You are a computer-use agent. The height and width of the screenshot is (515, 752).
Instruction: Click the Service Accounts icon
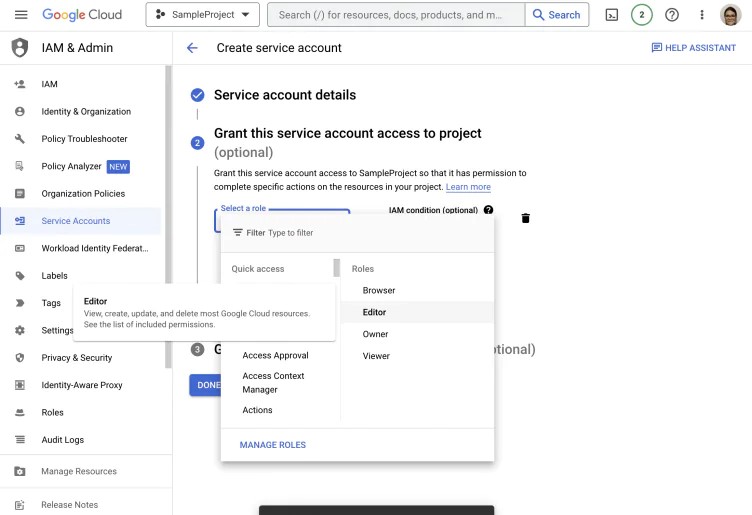click(x=20, y=221)
